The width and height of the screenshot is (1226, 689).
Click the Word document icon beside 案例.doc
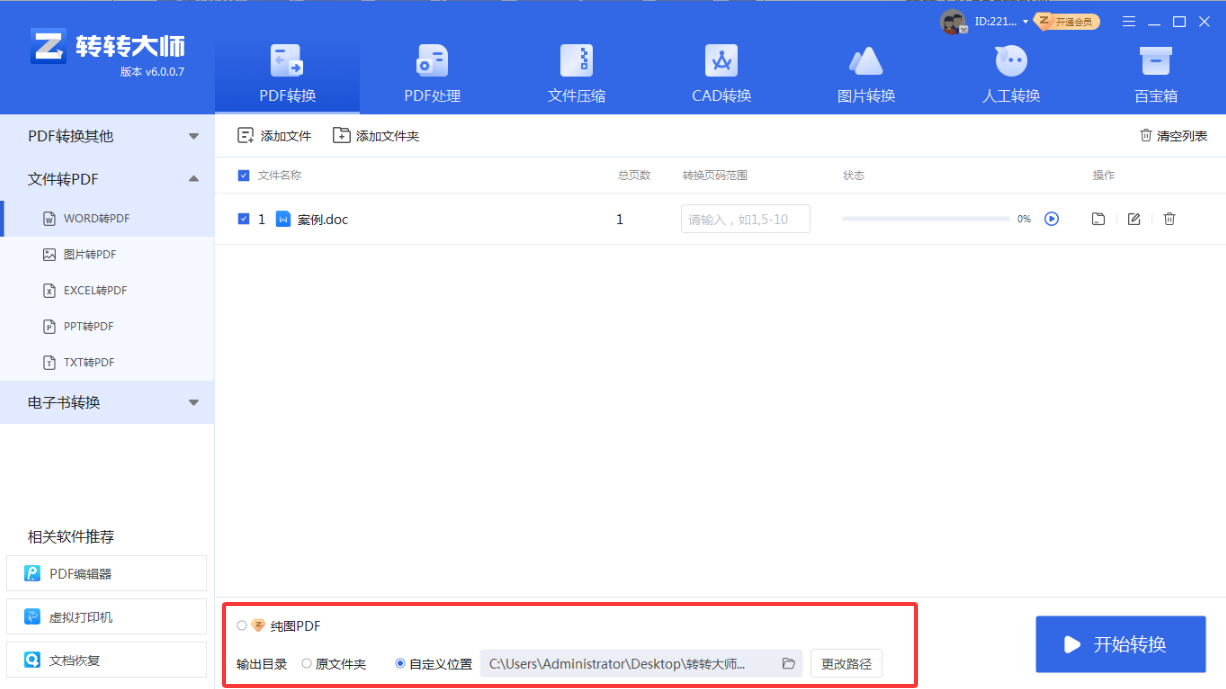pyautogui.click(x=283, y=218)
